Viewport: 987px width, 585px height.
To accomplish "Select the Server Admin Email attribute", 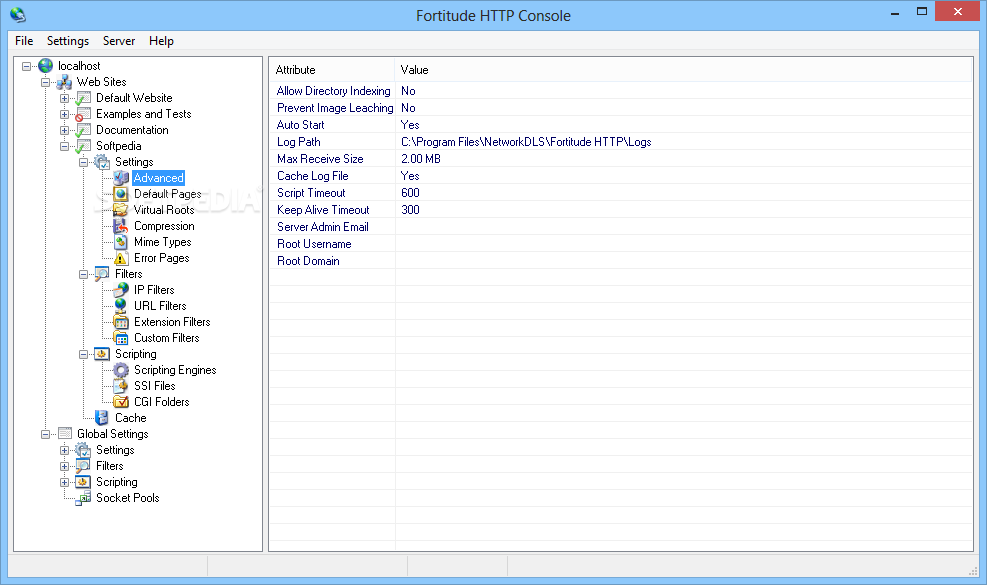I will (322, 227).
